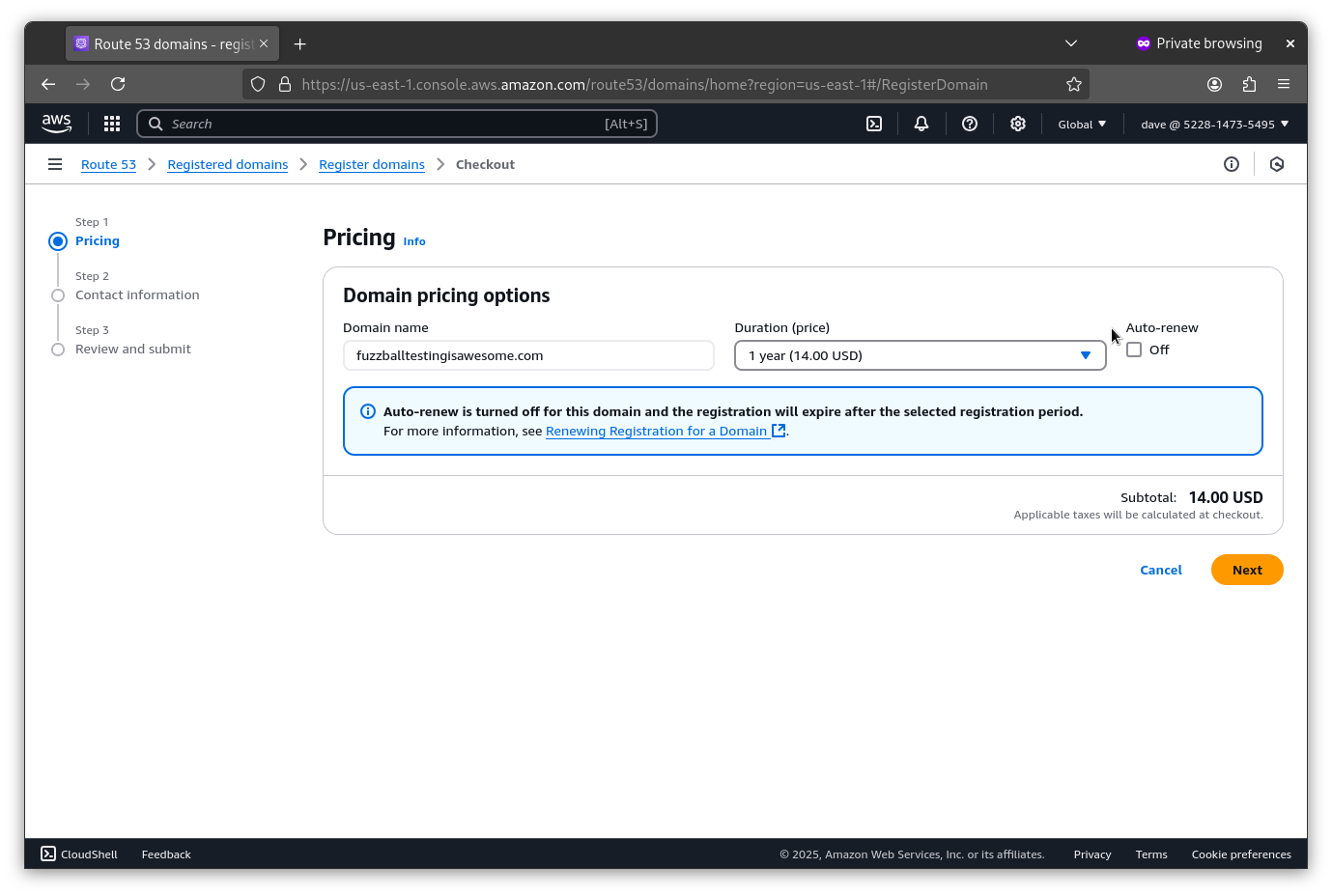Viewport: 1332px width, 896px height.
Task: Focus the AWS search field
Action: point(397,124)
